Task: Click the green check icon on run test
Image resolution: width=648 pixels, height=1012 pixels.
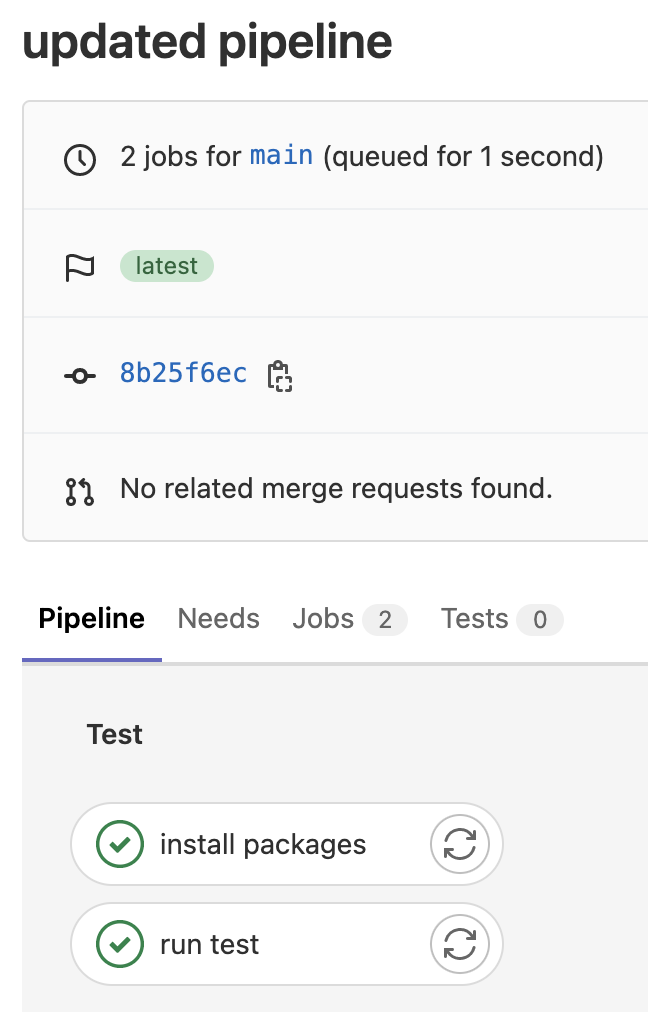Action: [x=119, y=943]
